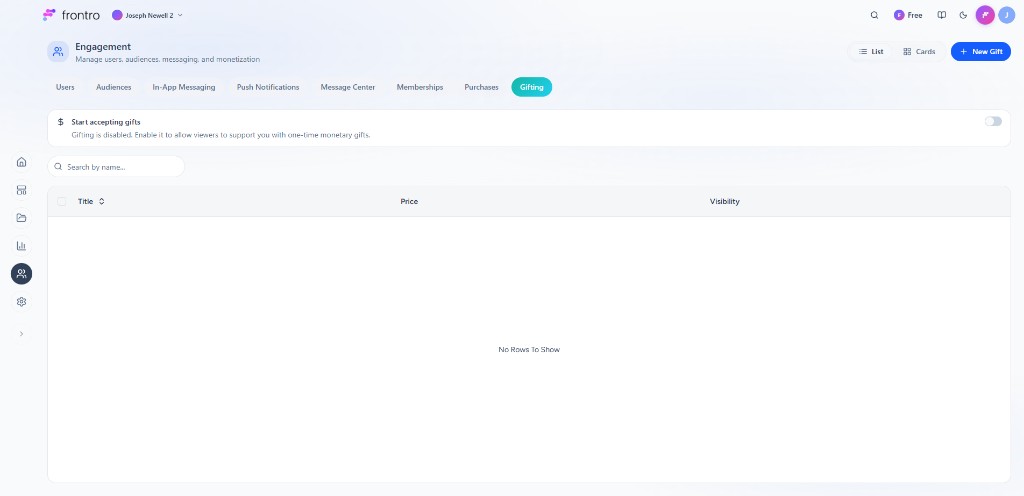Click the Search by name field
This screenshot has width=1024, height=496.
click(x=116, y=167)
